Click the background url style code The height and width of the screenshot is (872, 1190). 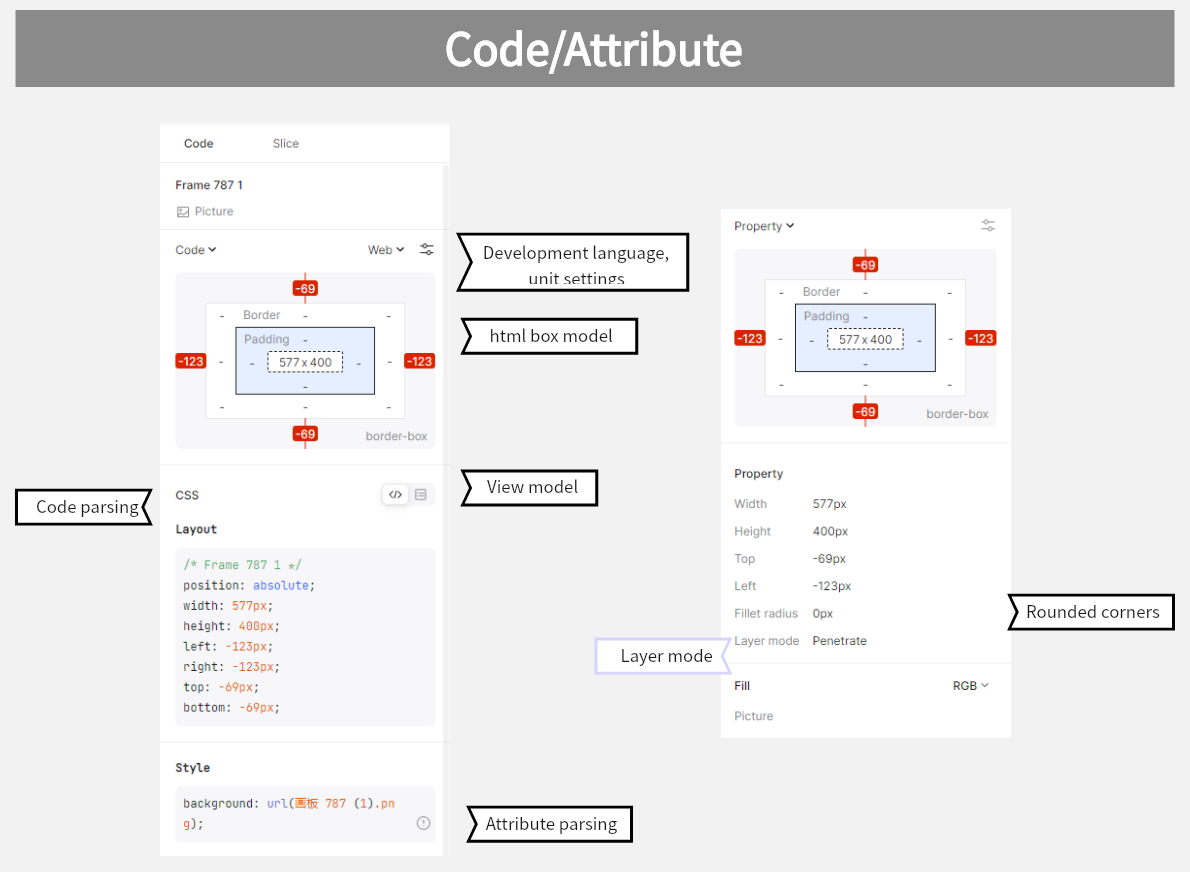[x=289, y=814]
